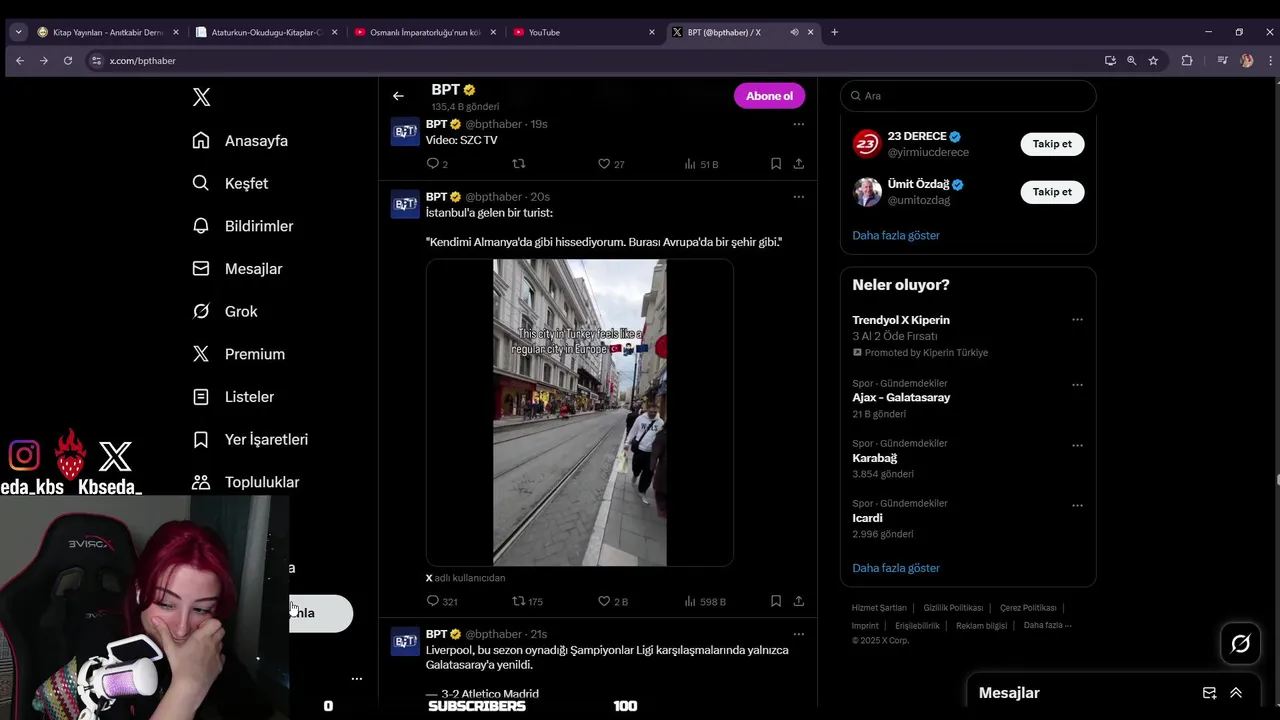Click the address bar x.com/bpthaber
1280x720 pixels.
[x=143, y=61]
